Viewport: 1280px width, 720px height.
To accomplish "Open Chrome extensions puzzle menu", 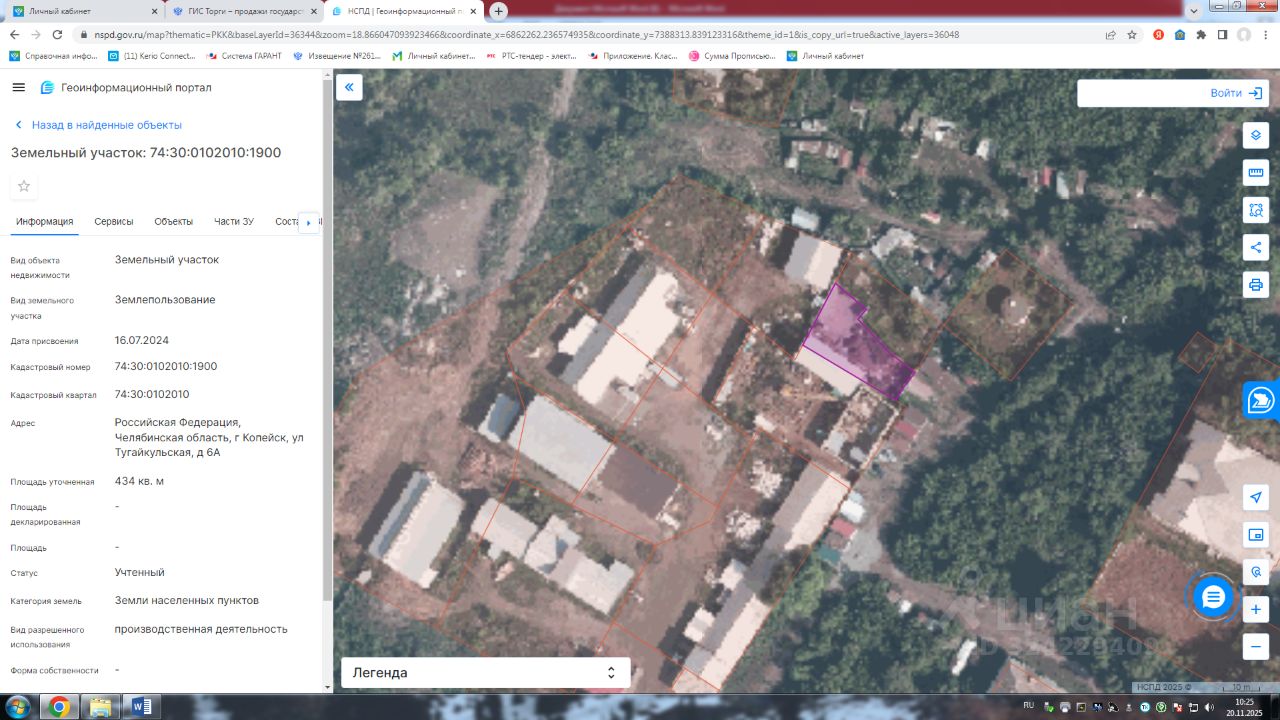I will coord(1201,34).
